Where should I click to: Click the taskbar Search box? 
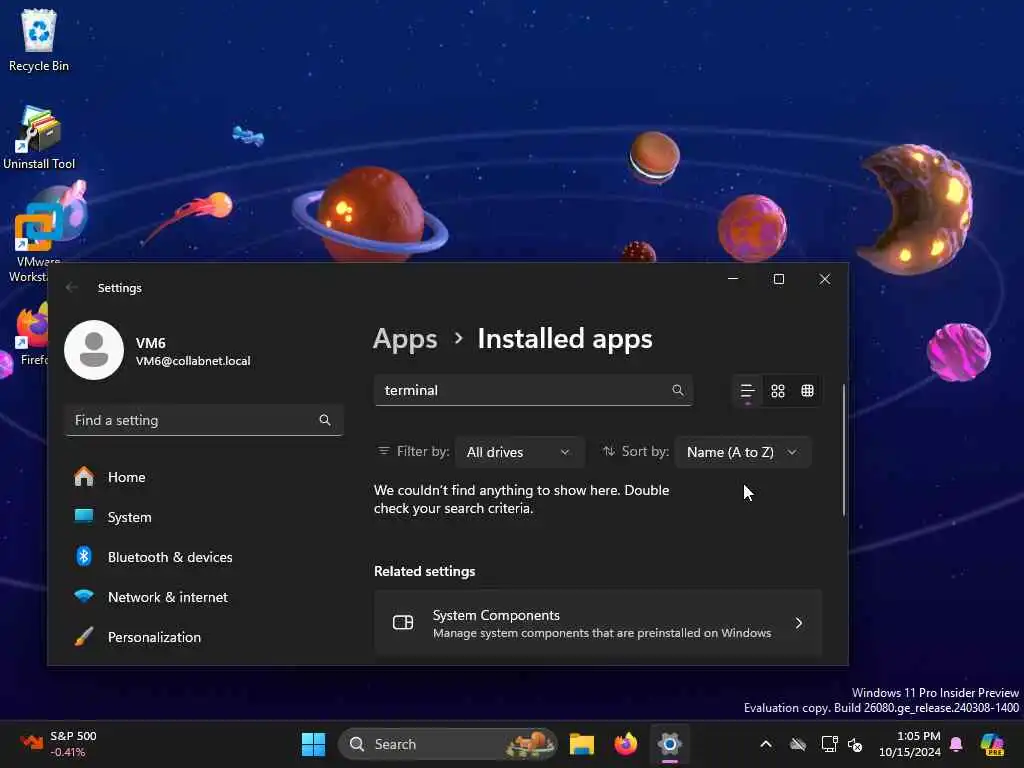447,744
